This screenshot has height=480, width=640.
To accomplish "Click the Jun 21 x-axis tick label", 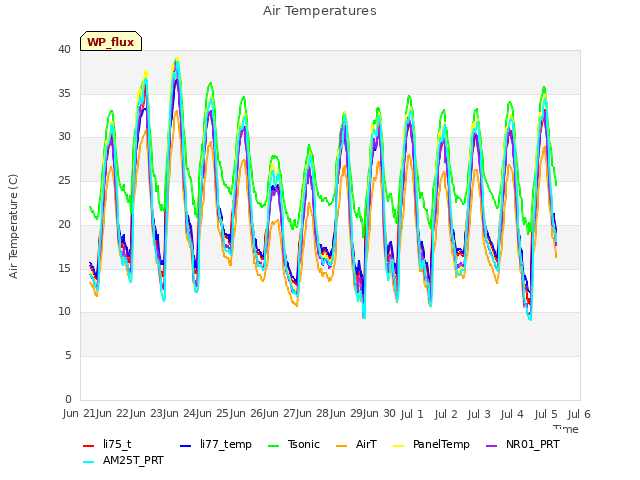I will 80,414.
